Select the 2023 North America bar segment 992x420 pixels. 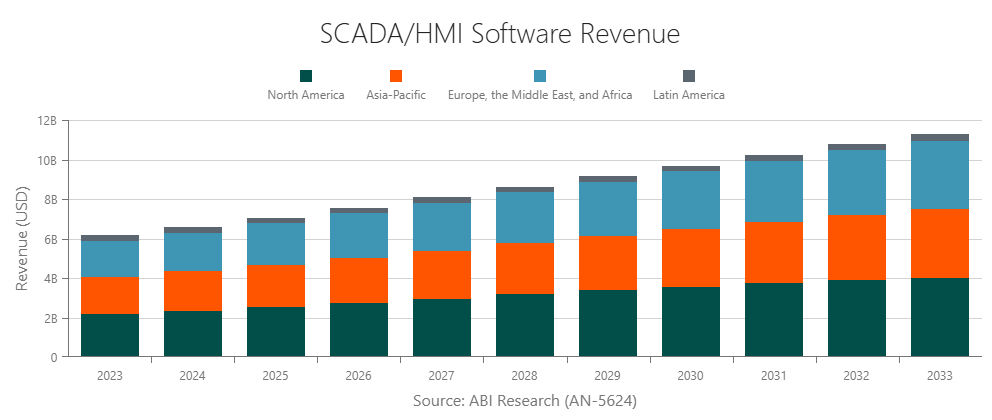(x=110, y=335)
